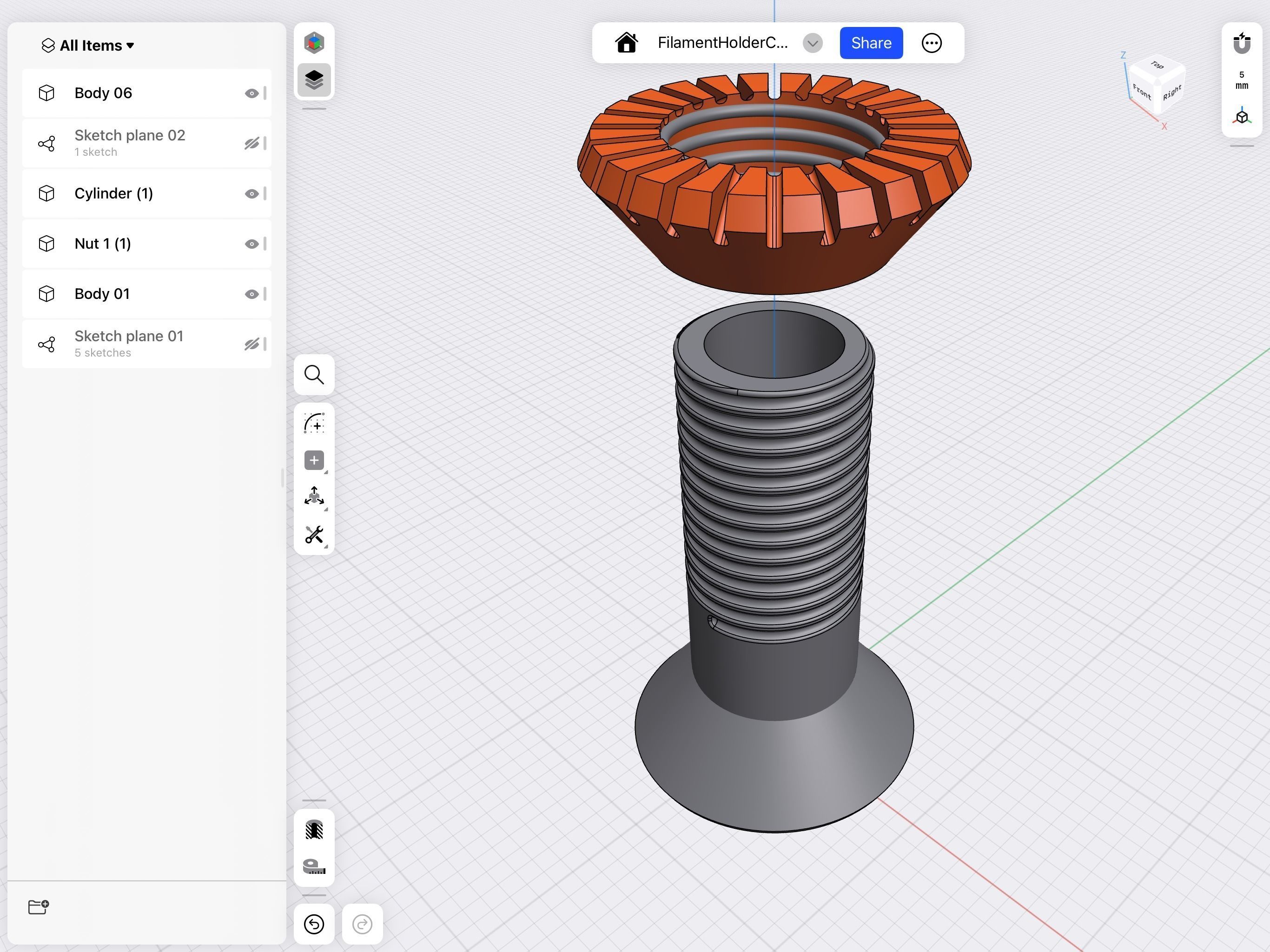Image resolution: width=1270 pixels, height=952 pixels.
Task: Open the more options ellipsis menu
Action: pos(931,43)
